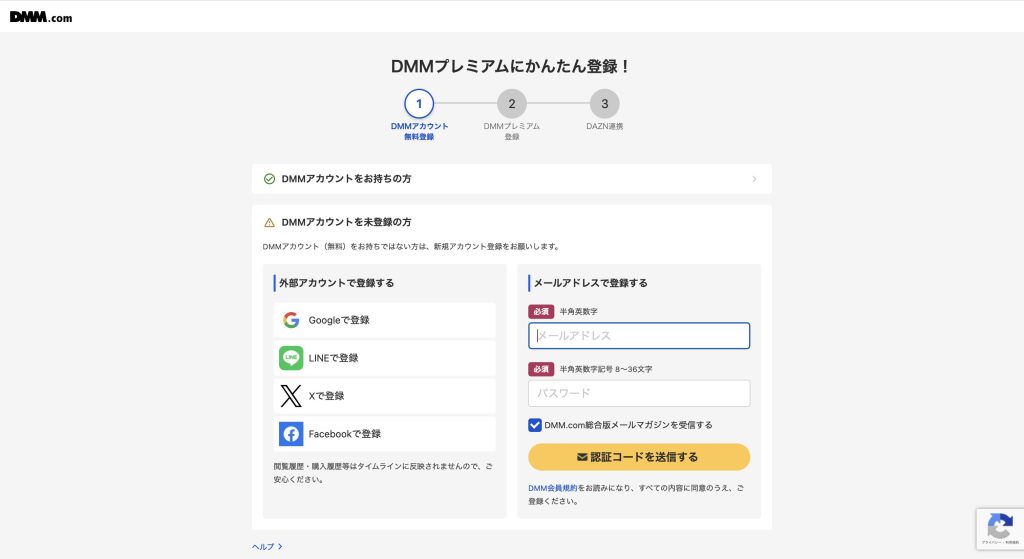Focus the メールアドレス input field
Image resolution: width=1024 pixels, height=559 pixels.
tap(639, 336)
